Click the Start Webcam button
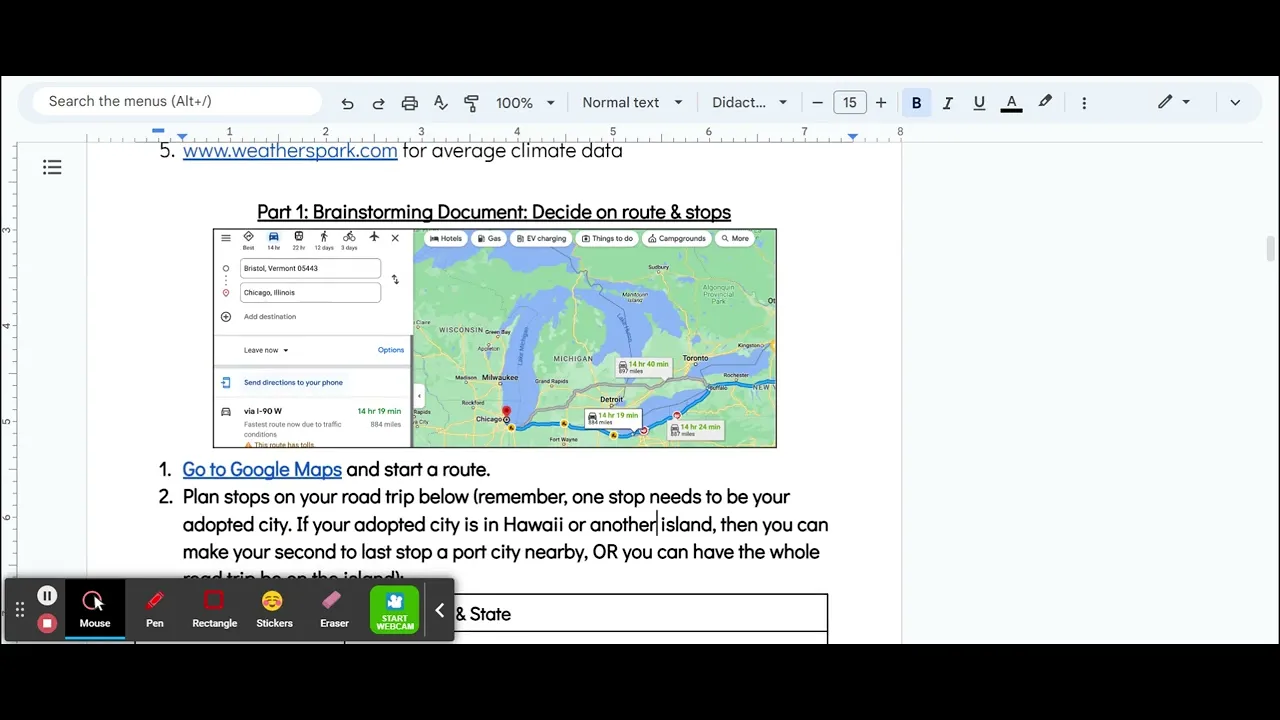1280x720 pixels. (x=395, y=609)
